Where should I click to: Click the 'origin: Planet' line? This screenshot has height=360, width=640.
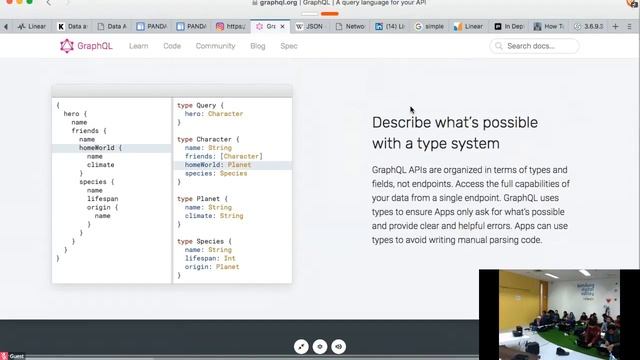[212, 267]
